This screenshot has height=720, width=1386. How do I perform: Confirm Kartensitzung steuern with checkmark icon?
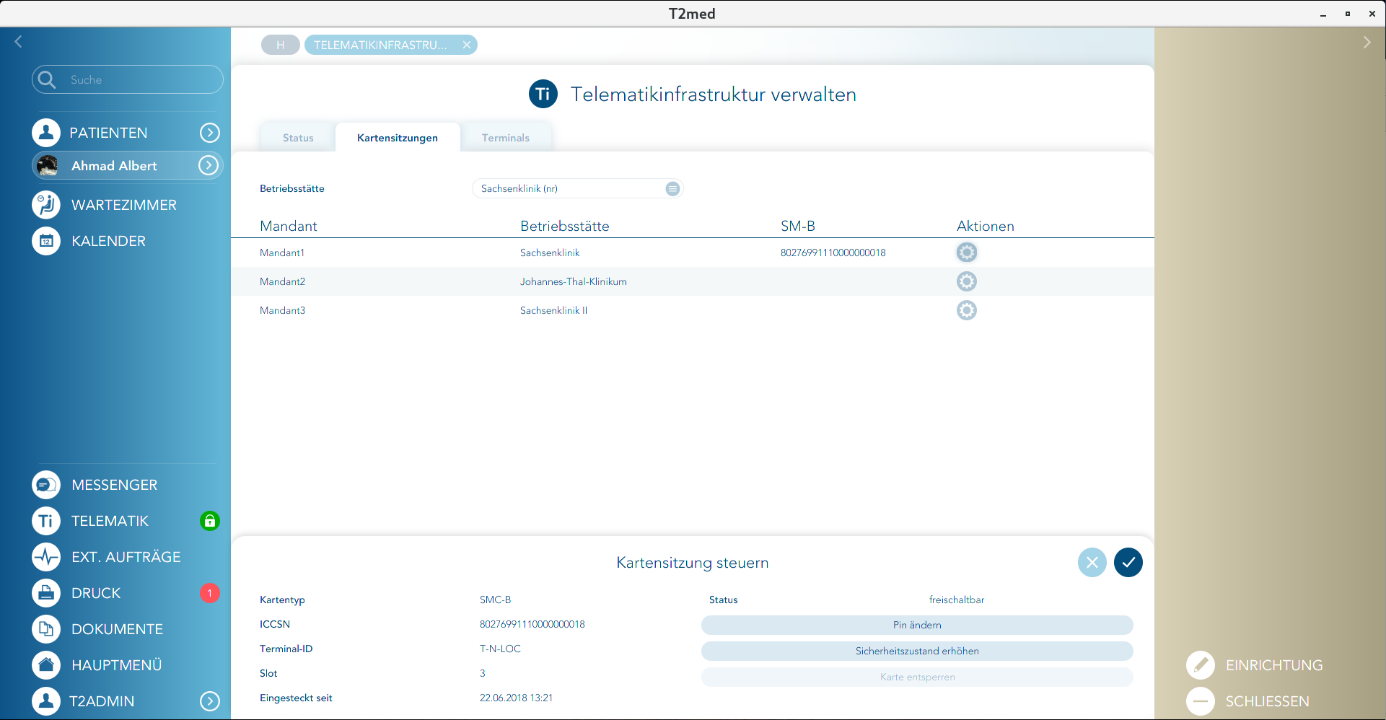coord(1128,563)
